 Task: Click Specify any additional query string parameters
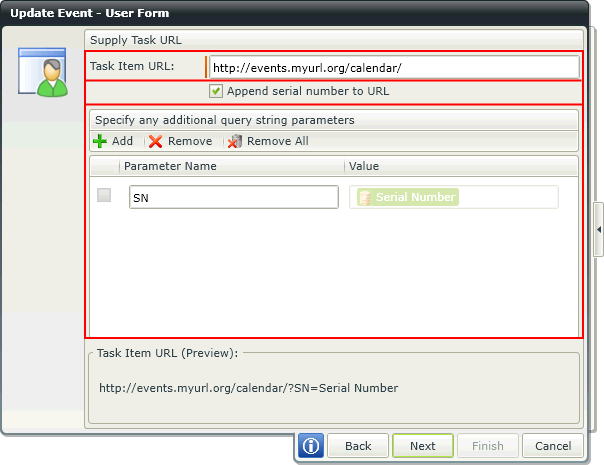pos(225,120)
